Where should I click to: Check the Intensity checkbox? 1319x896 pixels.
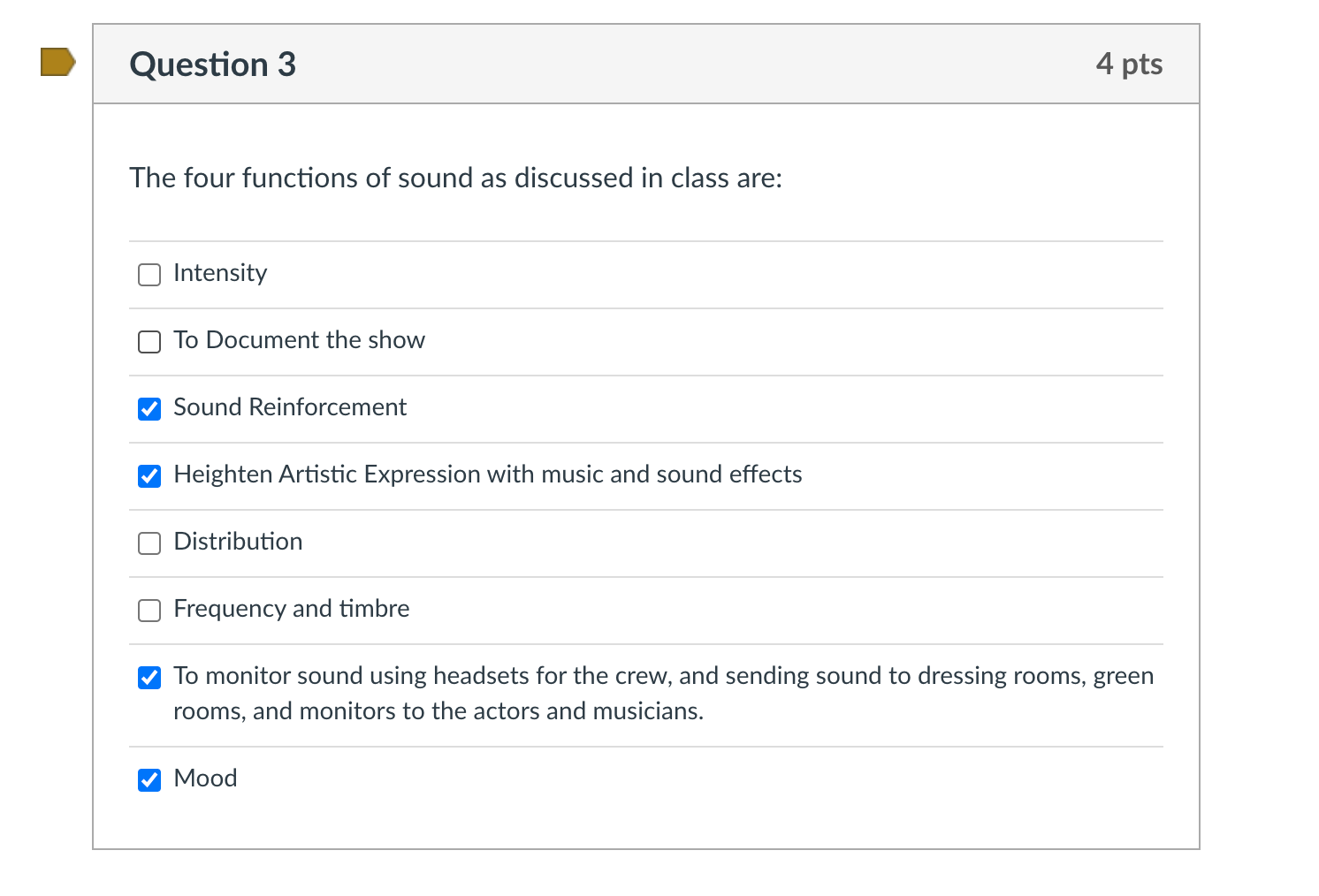[149, 274]
